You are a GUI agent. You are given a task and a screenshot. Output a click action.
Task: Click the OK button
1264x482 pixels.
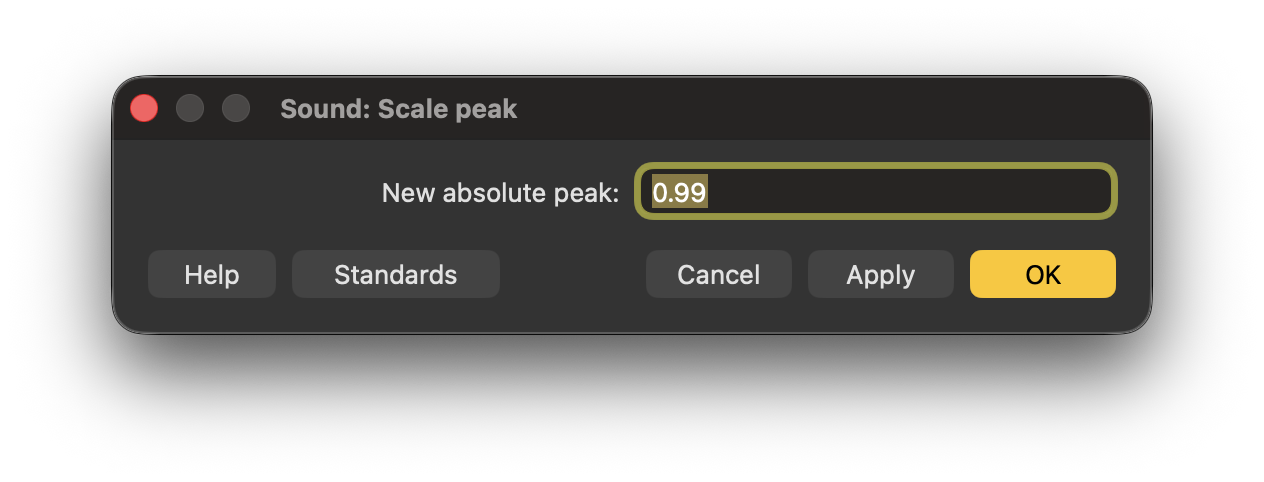coord(1042,274)
